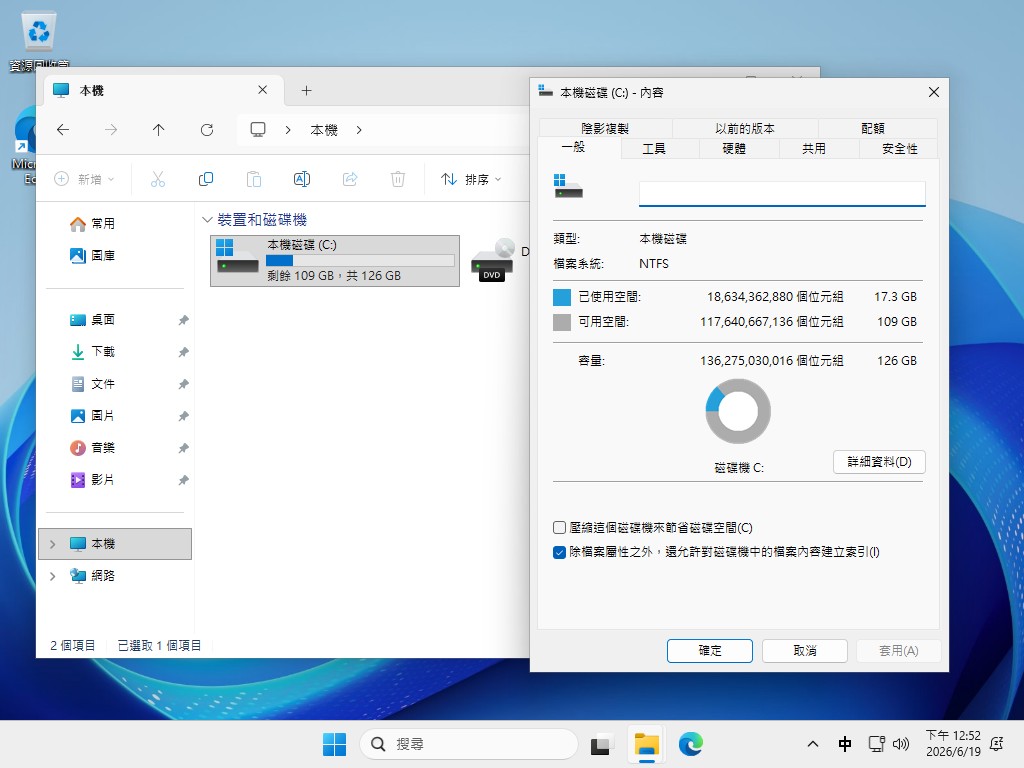Click the 詳細資料(D) button
The height and width of the screenshot is (768, 1024).
[879, 462]
